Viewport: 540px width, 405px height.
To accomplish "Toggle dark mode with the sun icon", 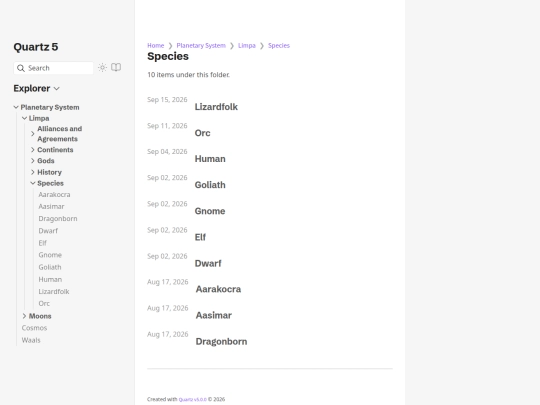I will (102, 68).
